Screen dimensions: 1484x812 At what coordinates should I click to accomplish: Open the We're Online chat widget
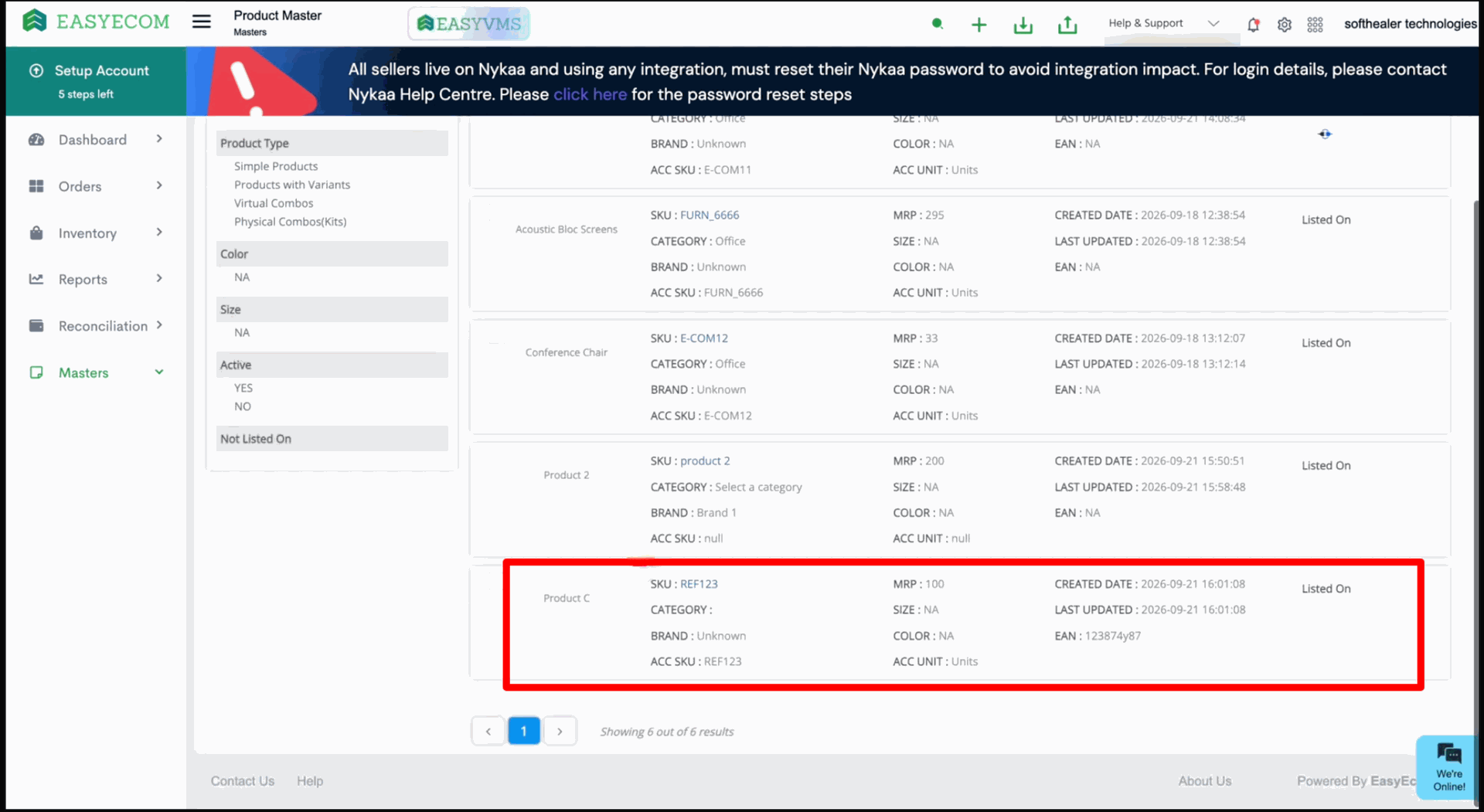1448,766
